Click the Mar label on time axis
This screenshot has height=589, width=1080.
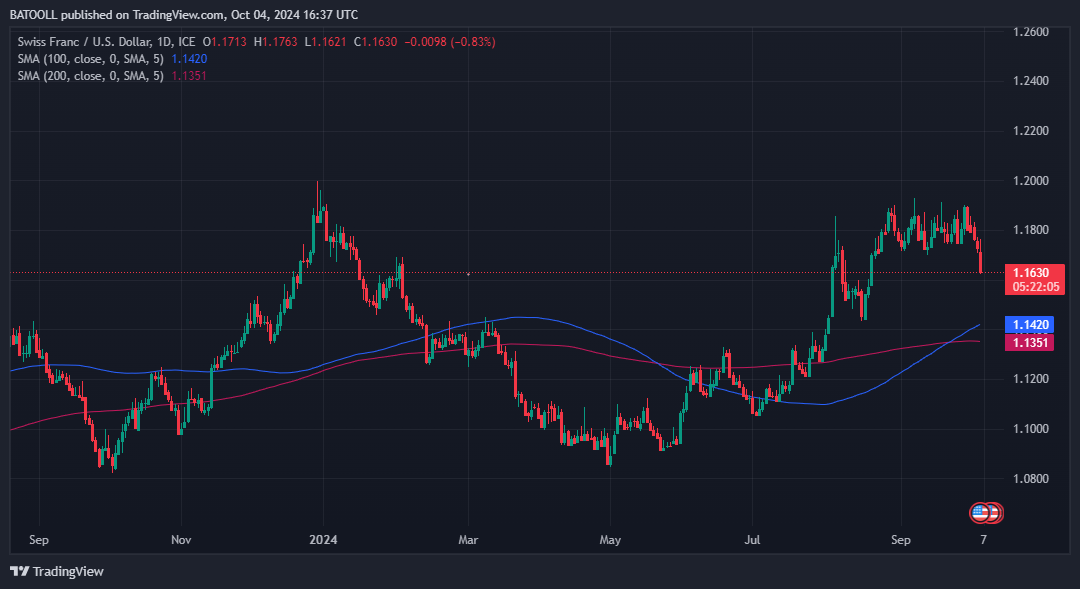467,540
